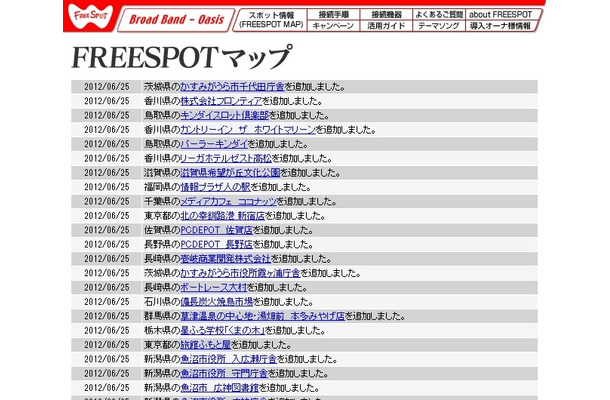The image size is (610, 400).
Task: Open the かすみがうら市千代田庁舎 link
Action: (x=232, y=87)
